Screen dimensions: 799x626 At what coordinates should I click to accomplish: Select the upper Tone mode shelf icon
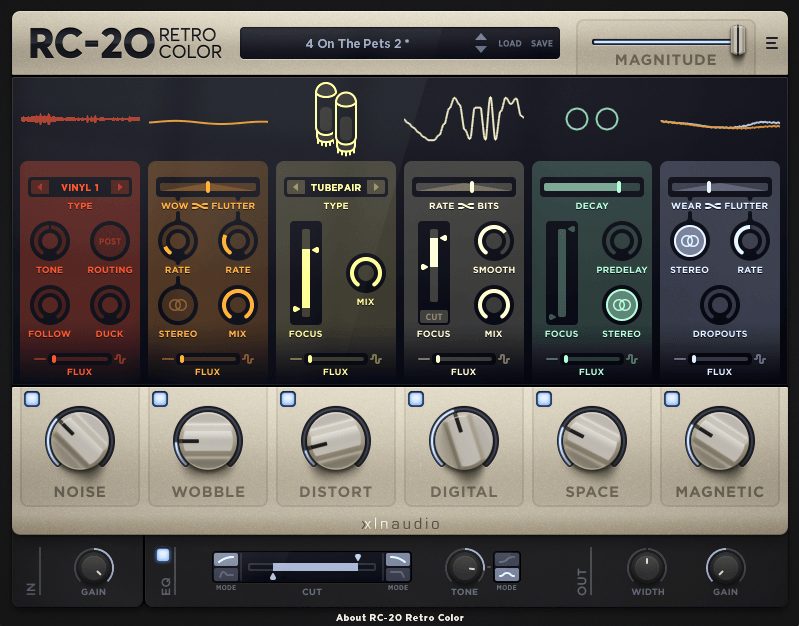click(x=507, y=560)
